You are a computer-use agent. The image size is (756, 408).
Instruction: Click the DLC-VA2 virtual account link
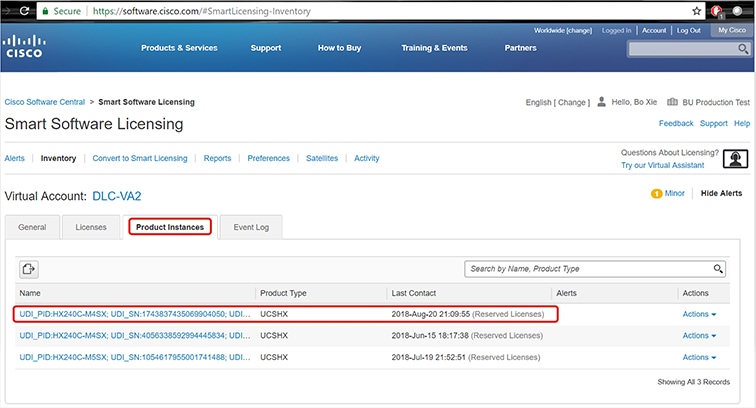click(x=117, y=196)
